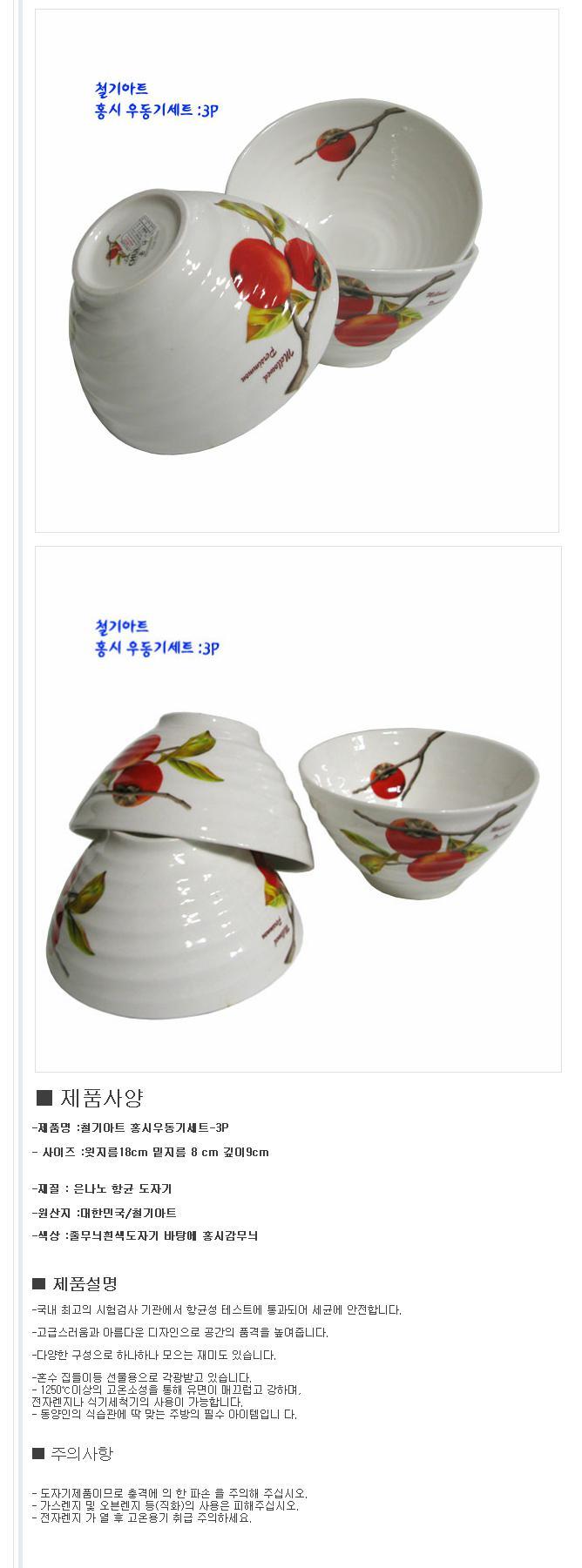
Task: Open the second stacked bowls product photo
Action: (298, 809)
